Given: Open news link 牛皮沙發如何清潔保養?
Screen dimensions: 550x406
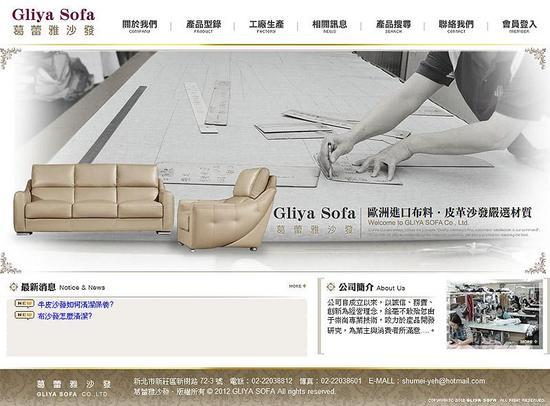Looking at the screenshot, I should point(76,304).
